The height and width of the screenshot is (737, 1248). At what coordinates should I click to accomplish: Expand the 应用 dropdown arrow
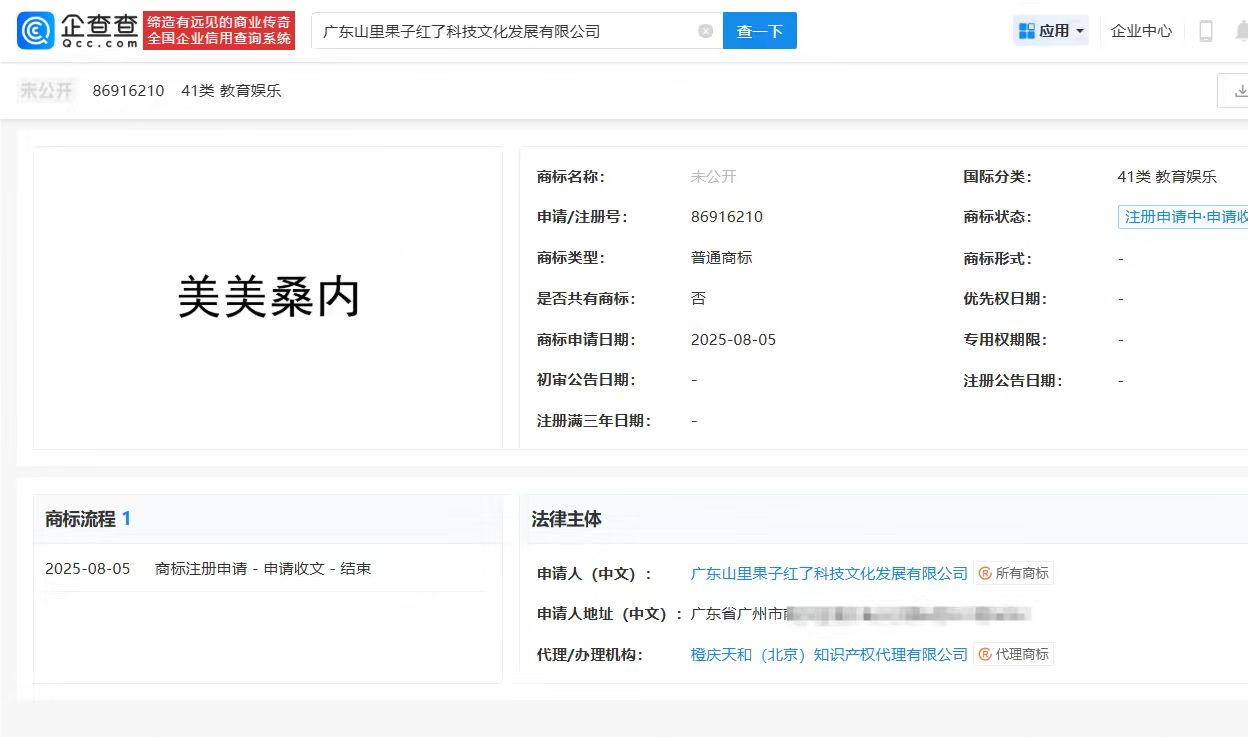(1080, 32)
